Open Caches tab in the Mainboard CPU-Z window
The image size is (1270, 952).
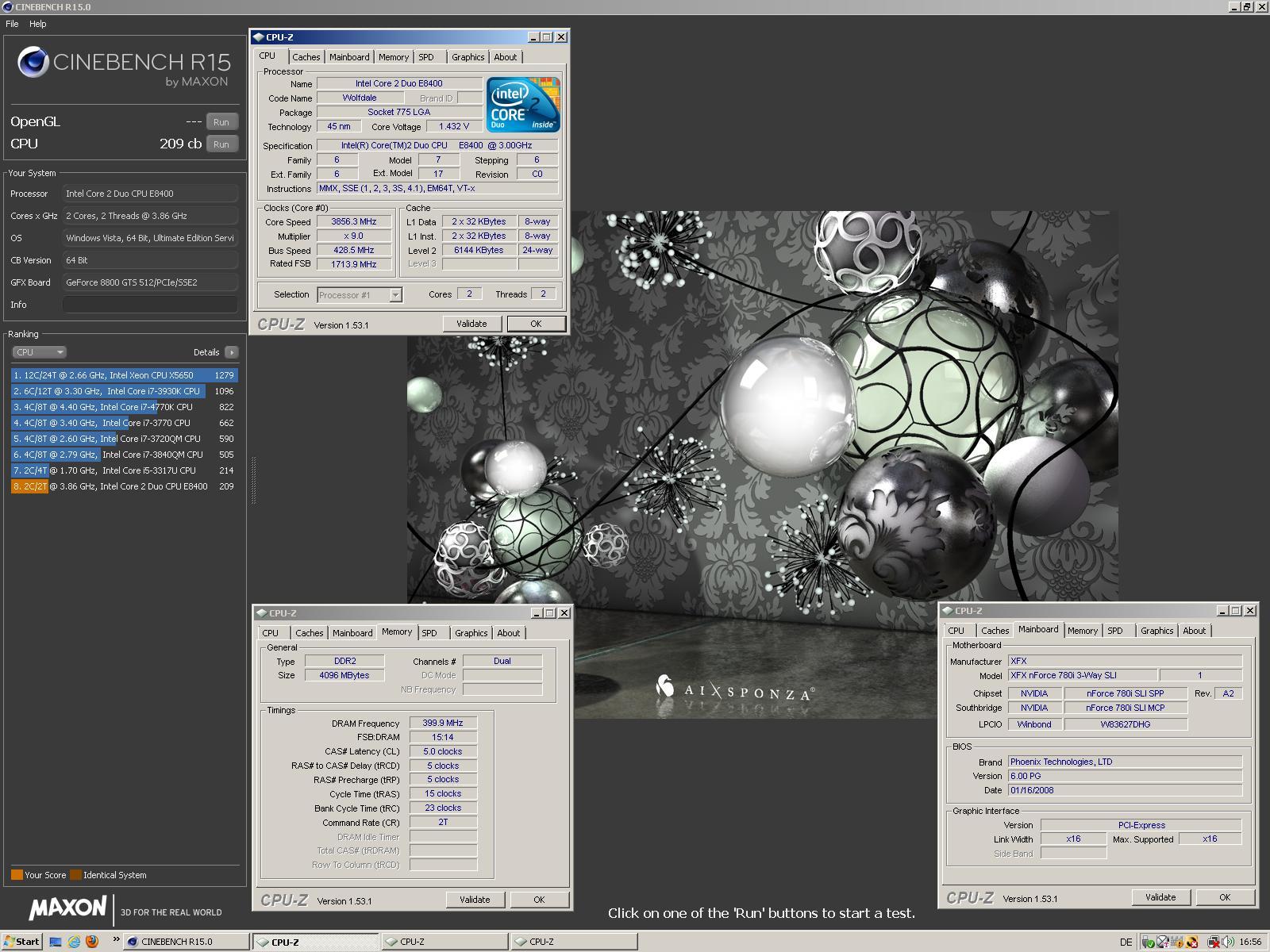(x=995, y=631)
